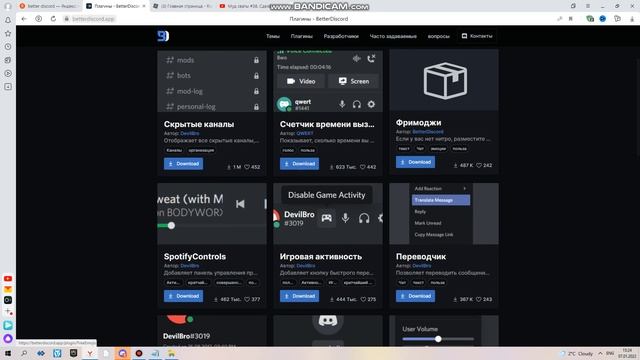The width and height of the screenshot is (640, 360).
Task: Switch to the YouTube browser tab
Action: [x=245, y=6]
